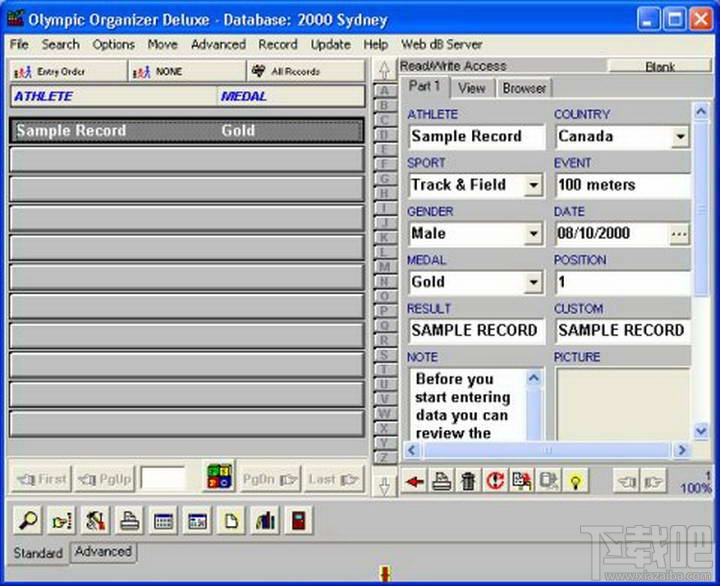The image size is (720, 586).
Task: Click the red door exit icon
Action: pyautogui.click(x=298, y=520)
